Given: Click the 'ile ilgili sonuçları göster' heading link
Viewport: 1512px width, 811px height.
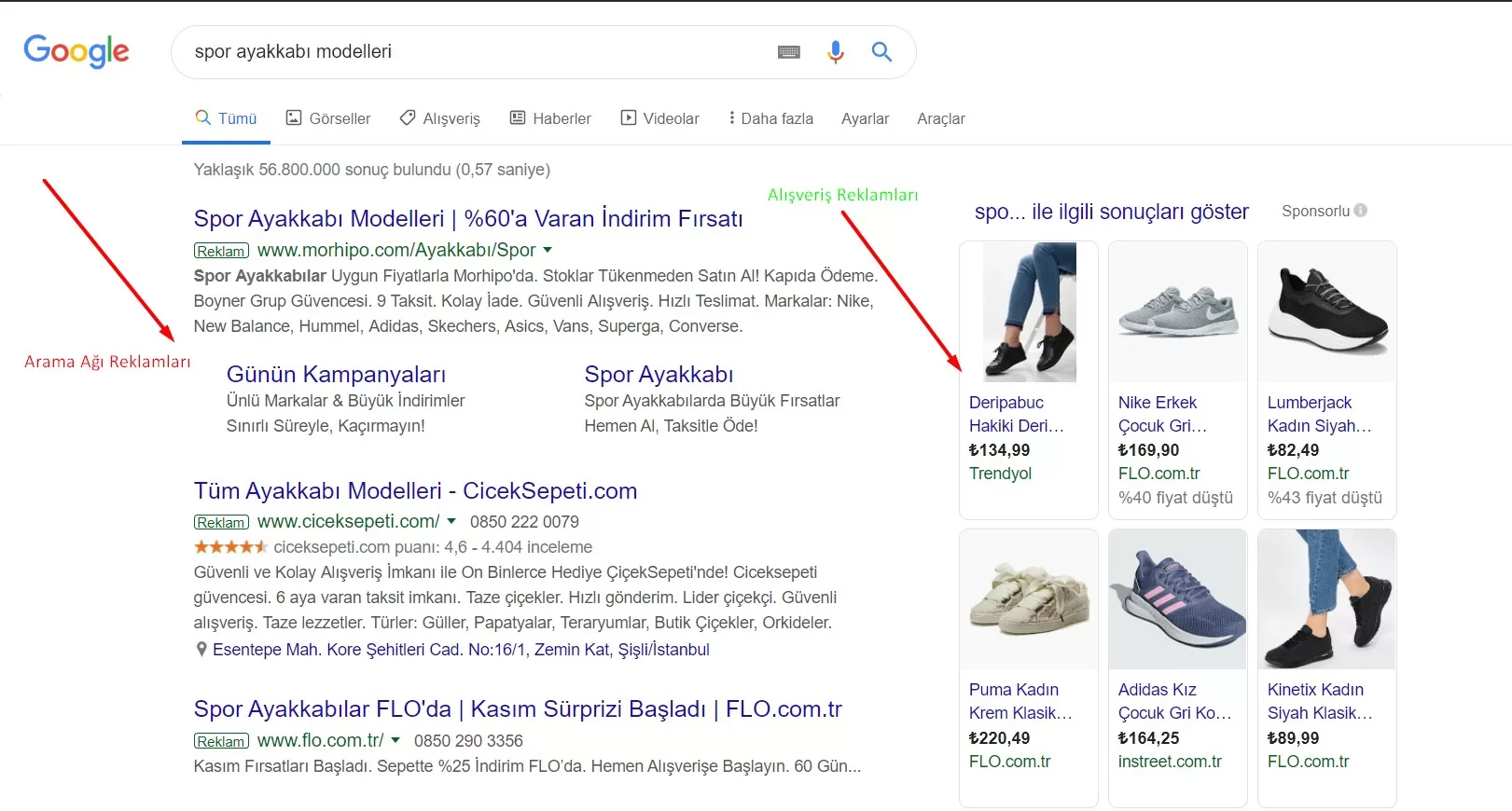Looking at the screenshot, I should [1112, 212].
